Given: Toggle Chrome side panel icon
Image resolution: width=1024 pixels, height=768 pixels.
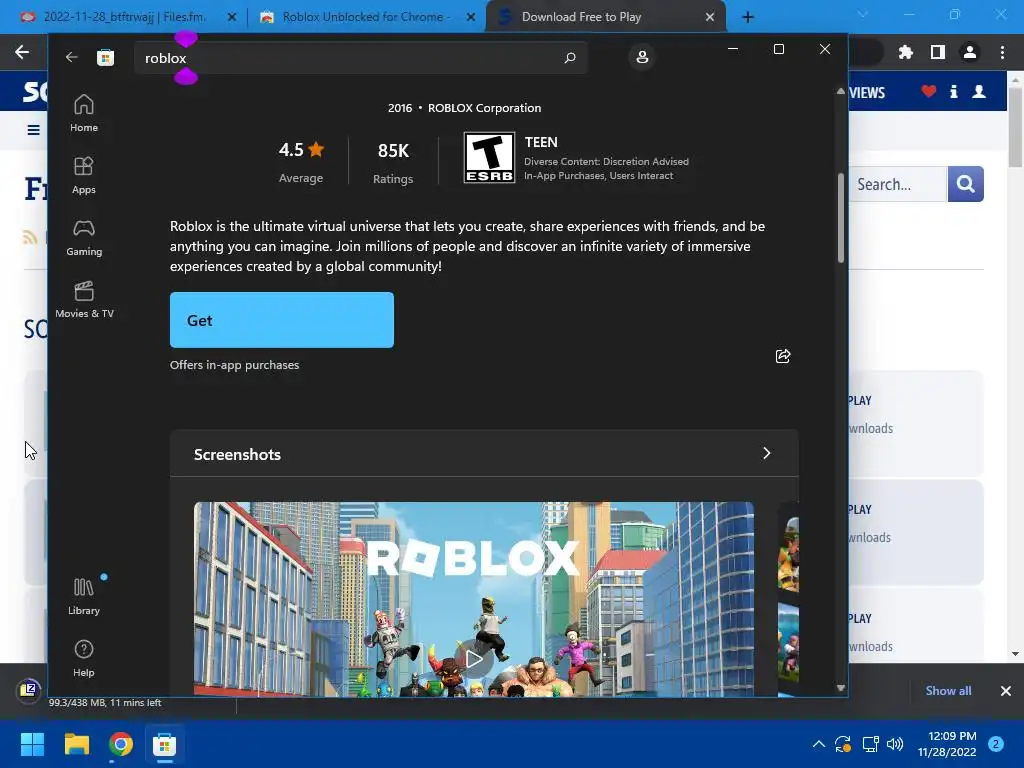Looking at the screenshot, I should coord(938,52).
